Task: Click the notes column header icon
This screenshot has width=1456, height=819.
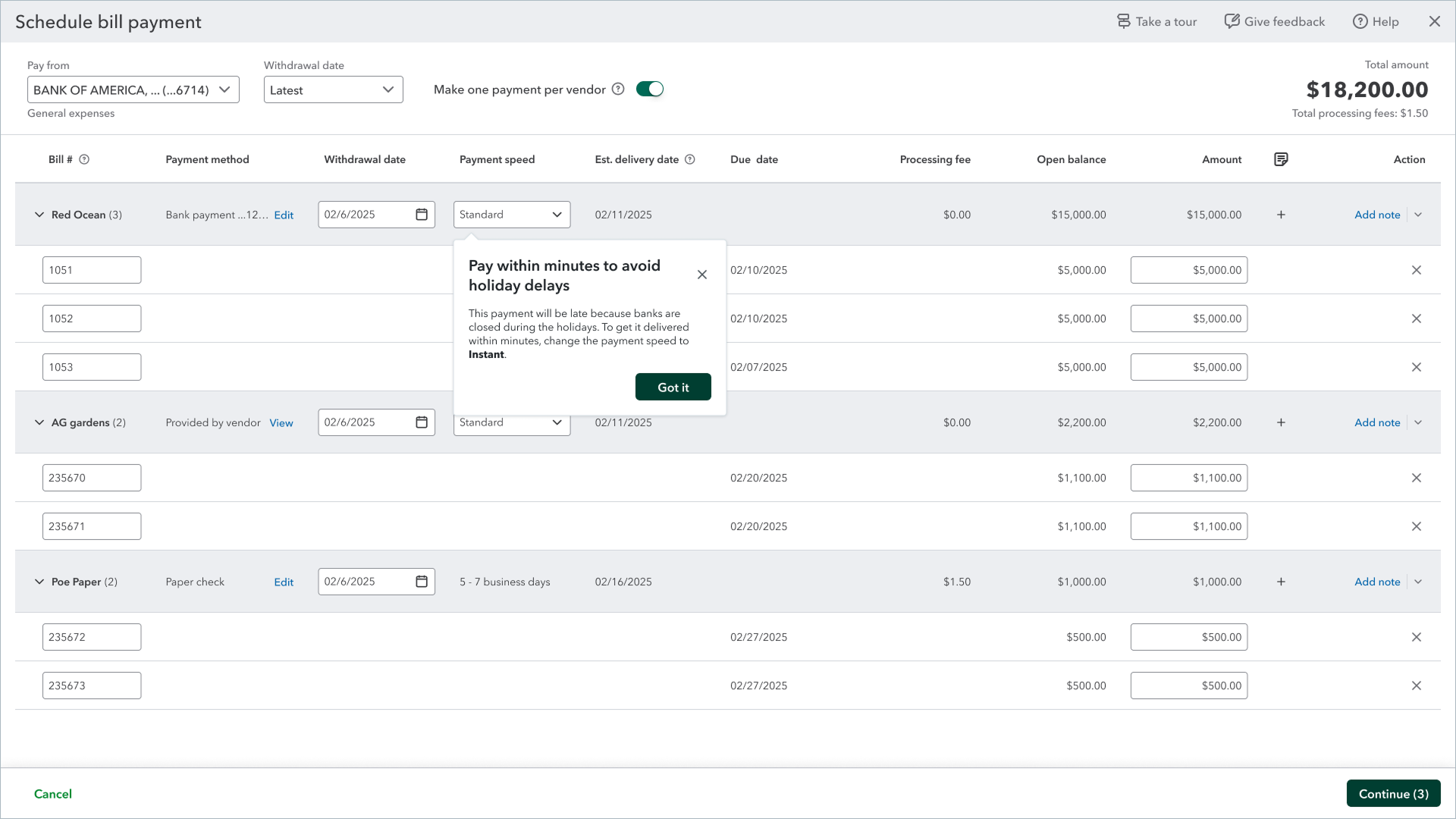Action: point(1281,159)
